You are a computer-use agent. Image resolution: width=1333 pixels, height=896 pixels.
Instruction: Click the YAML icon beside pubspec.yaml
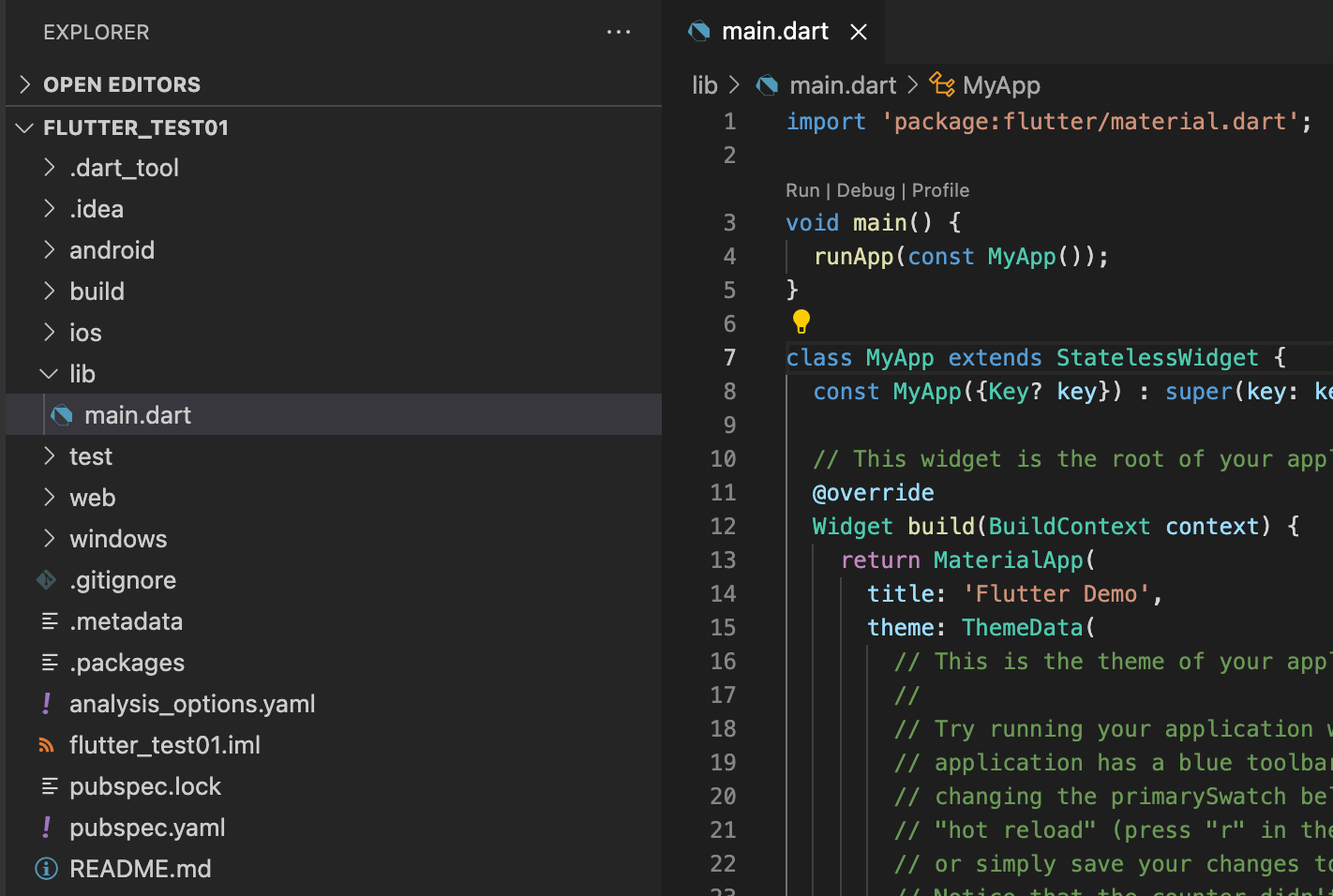pyautogui.click(x=47, y=828)
